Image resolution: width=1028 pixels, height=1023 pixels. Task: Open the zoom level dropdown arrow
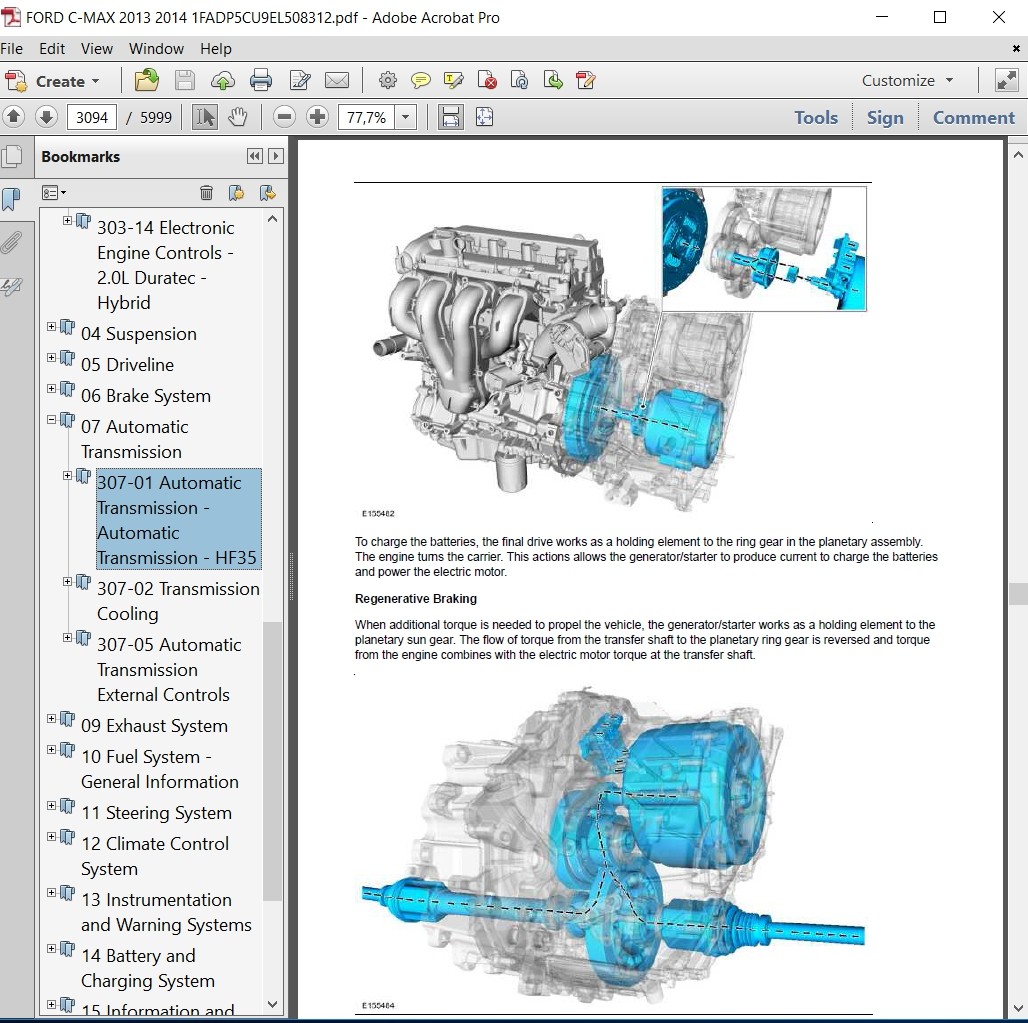coord(406,117)
